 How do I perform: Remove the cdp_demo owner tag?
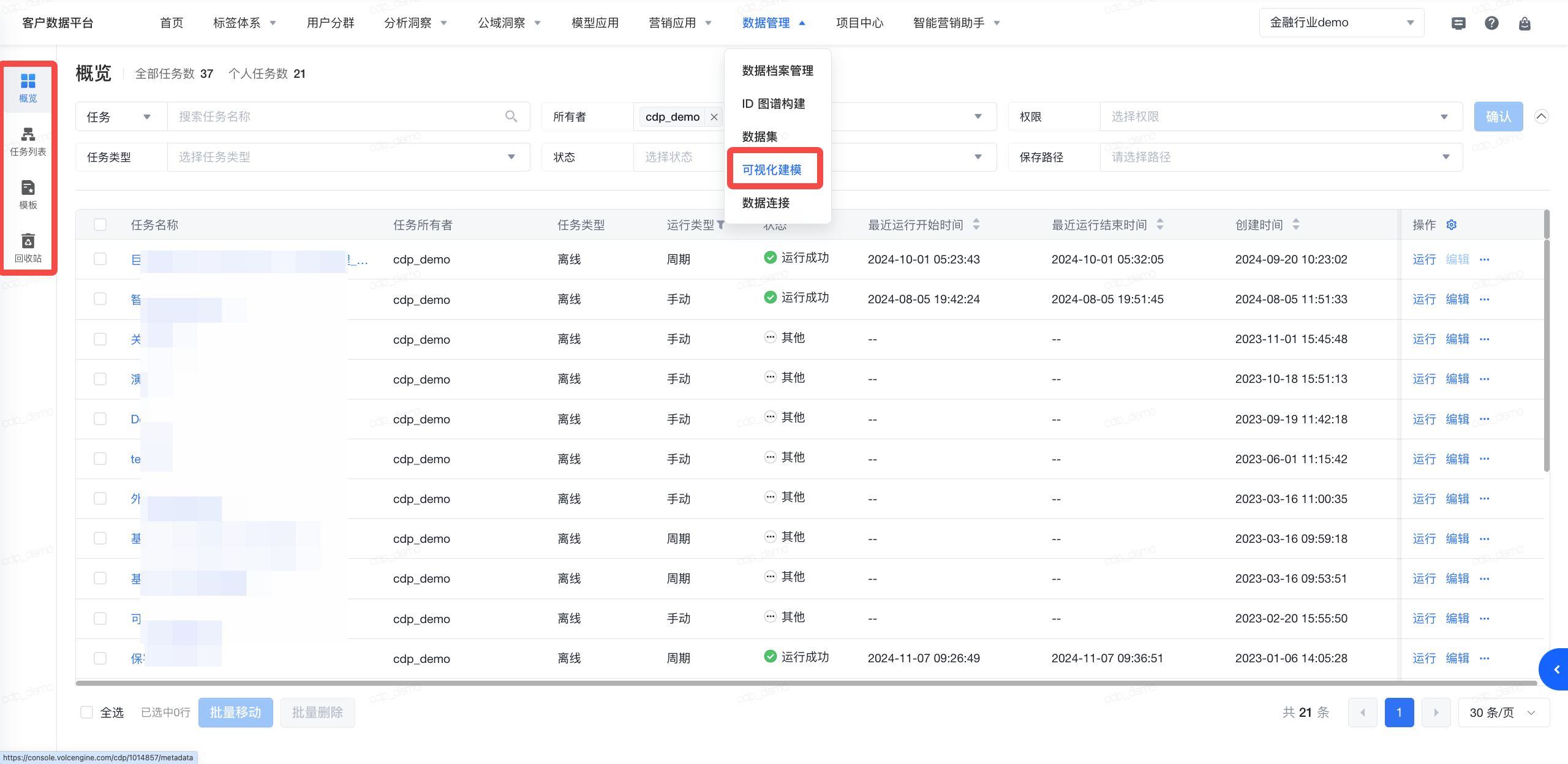click(714, 117)
